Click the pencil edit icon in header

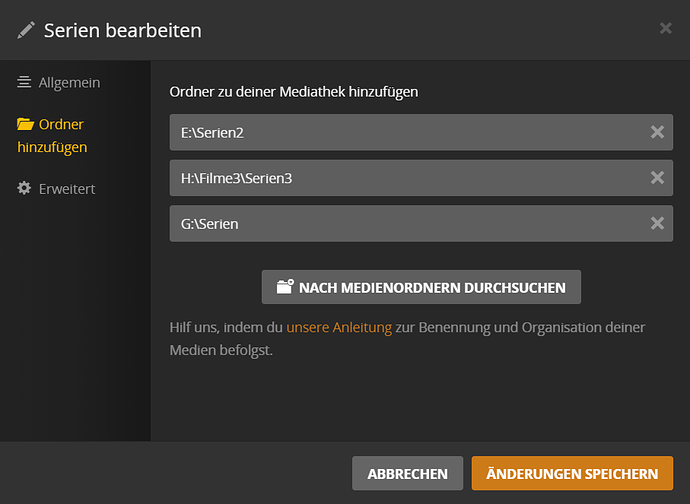[x=26, y=30]
